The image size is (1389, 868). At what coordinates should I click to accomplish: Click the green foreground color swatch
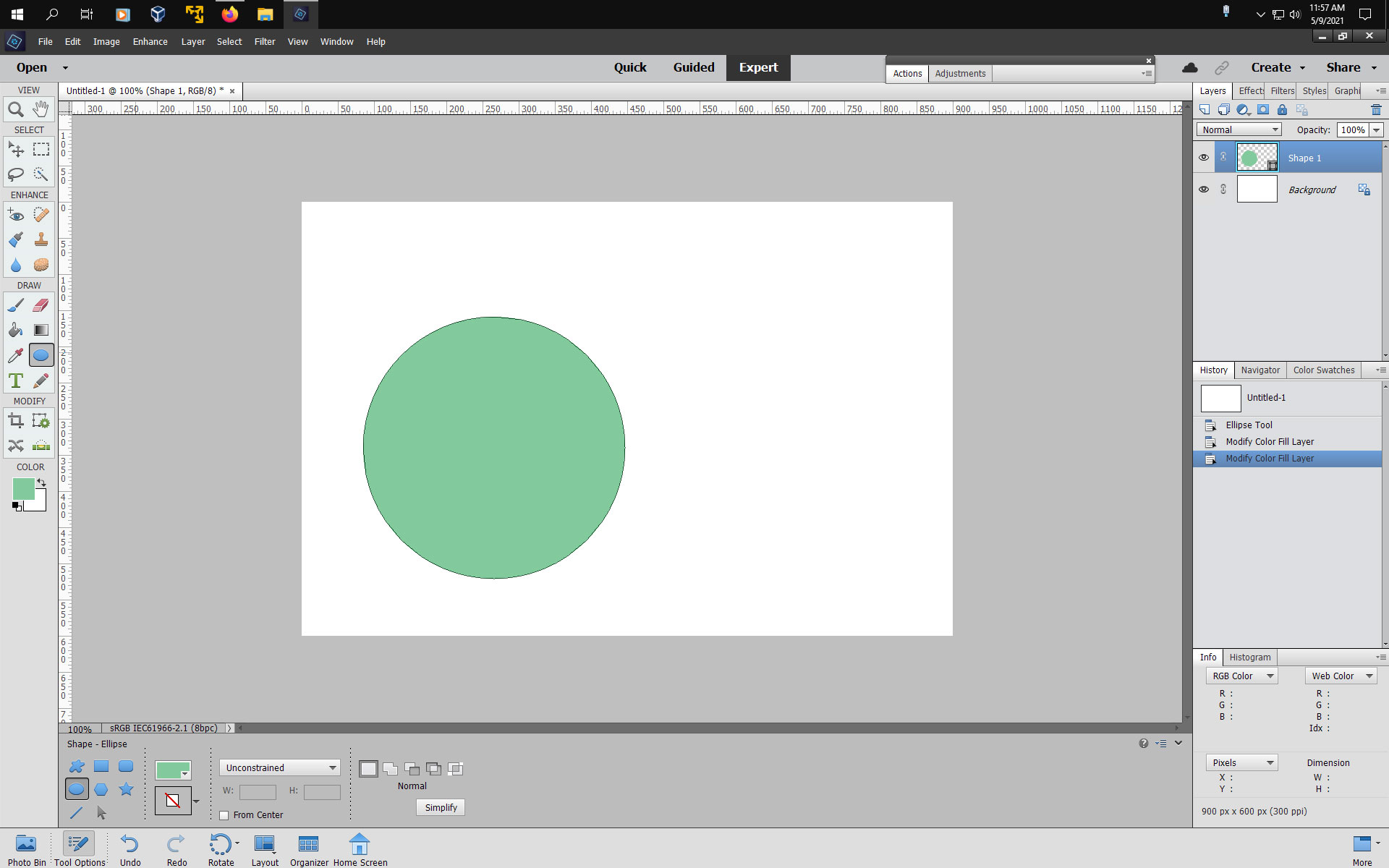[x=22, y=489]
